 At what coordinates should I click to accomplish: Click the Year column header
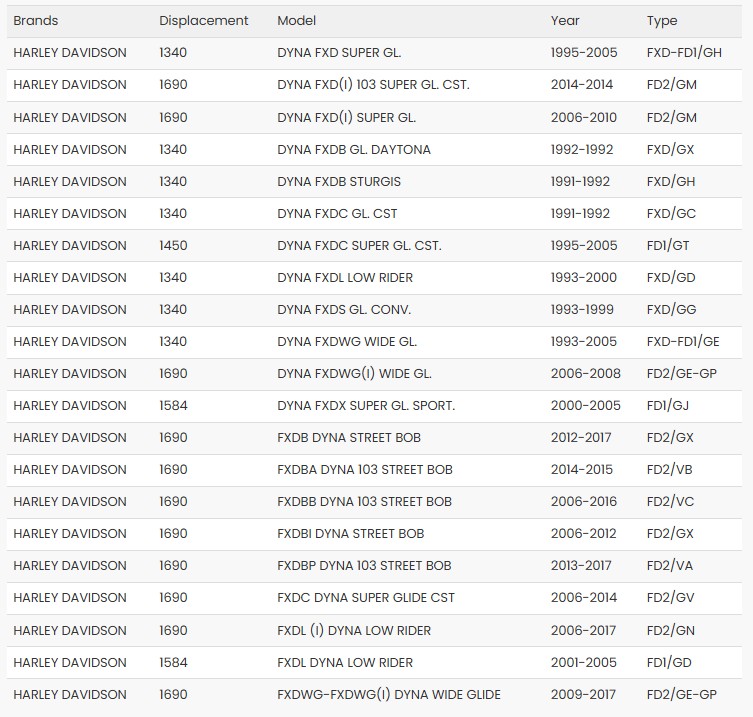(x=564, y=21)
